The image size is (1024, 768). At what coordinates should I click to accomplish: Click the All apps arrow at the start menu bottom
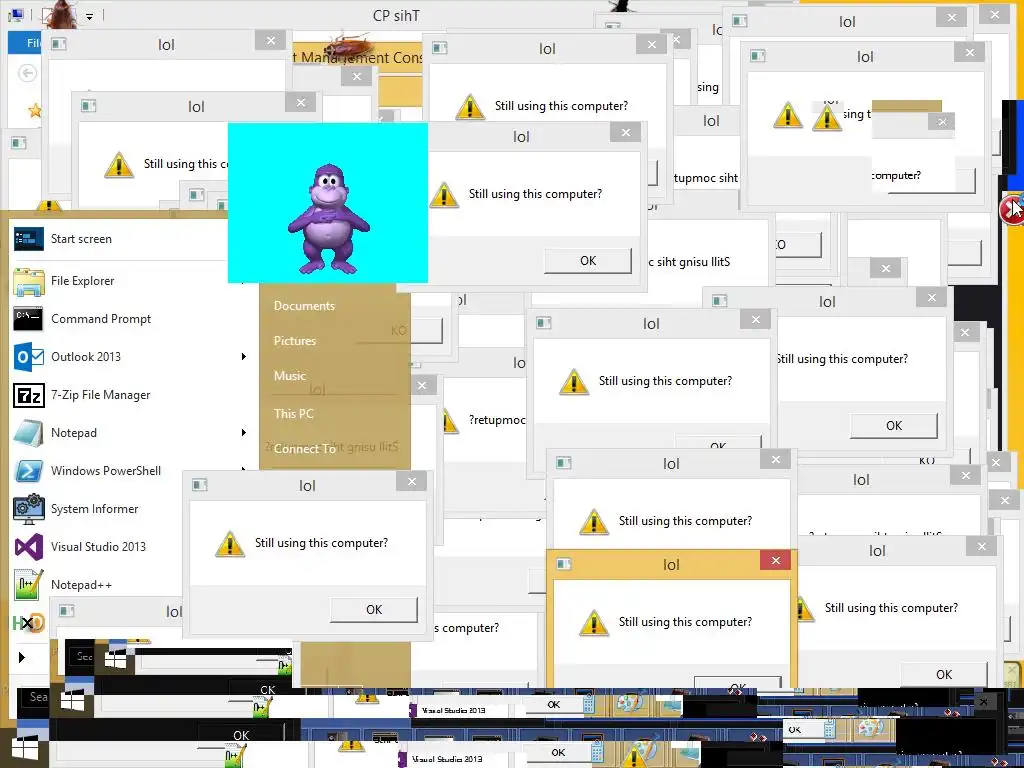[x=22, y=657]
